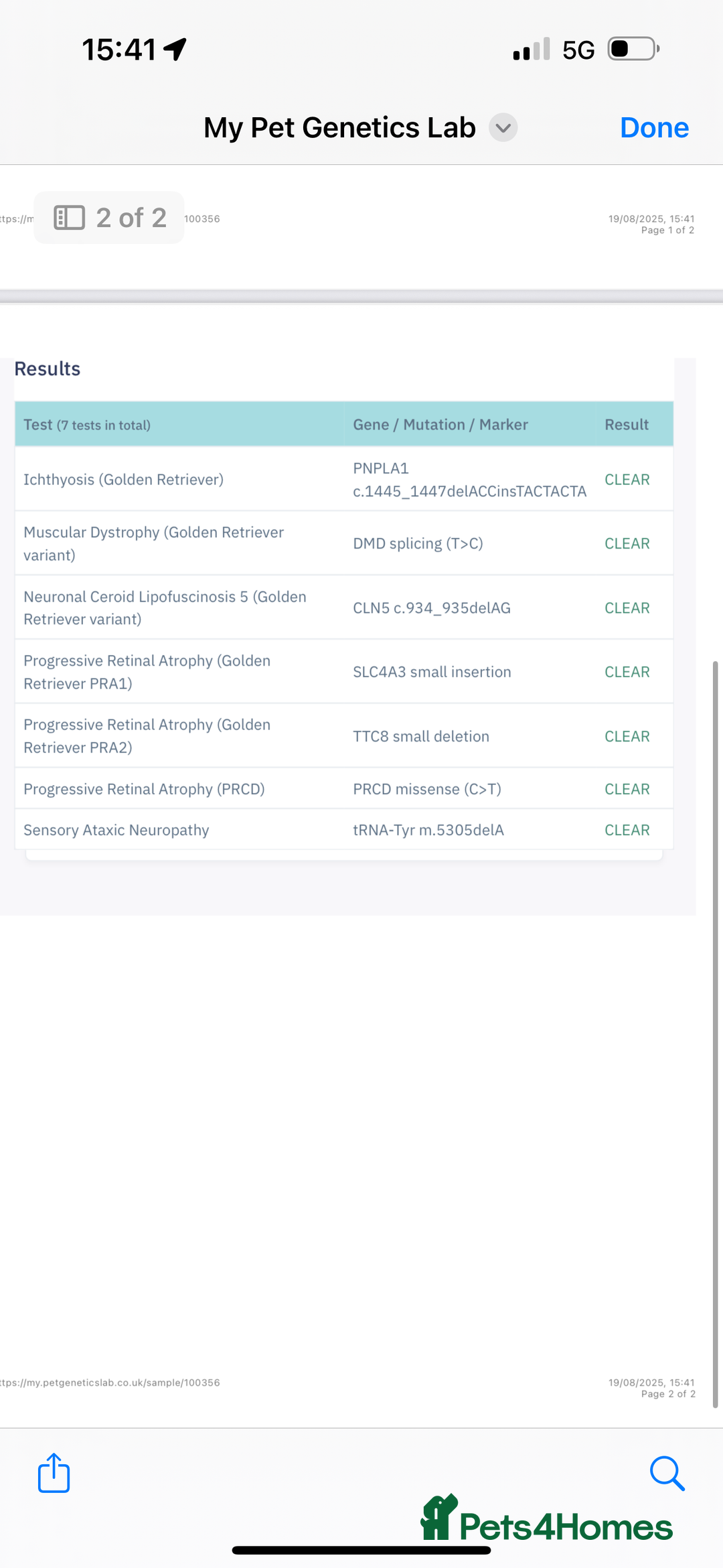Select the Neuronal Ceroid Lipofuscinosis 5 text
This screenshot has width=723, height=1568.
pyautogui.click(x=165, y=608)
